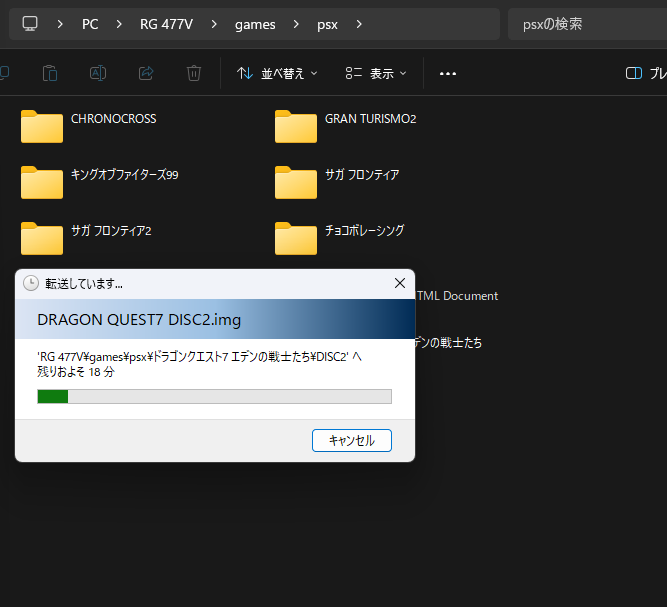Click the rename icon in the toolbar
The width and height of the screenshot is (667, 607).
coord(98,73)
